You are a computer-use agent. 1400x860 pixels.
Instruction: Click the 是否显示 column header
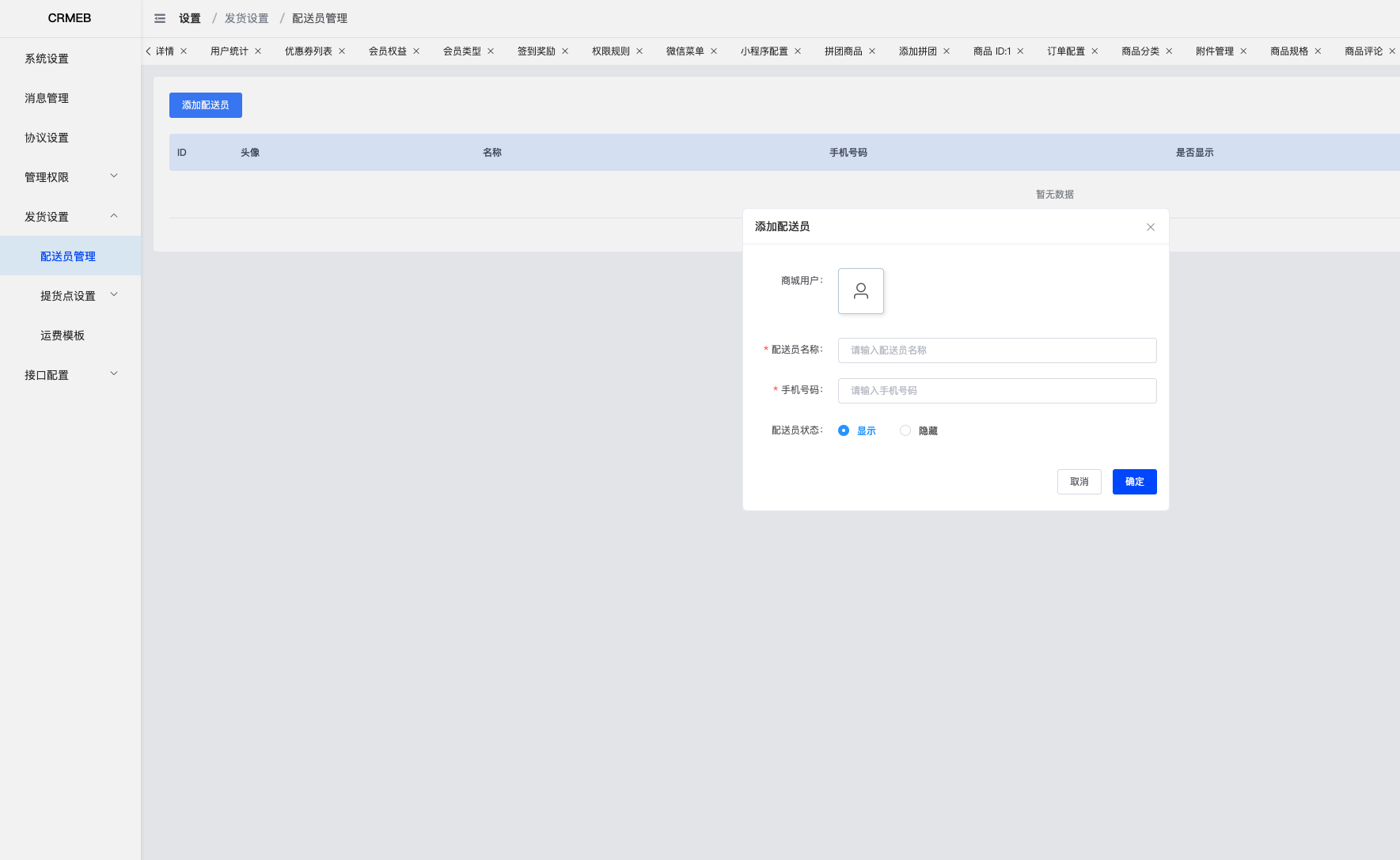tap(1195, 153)
